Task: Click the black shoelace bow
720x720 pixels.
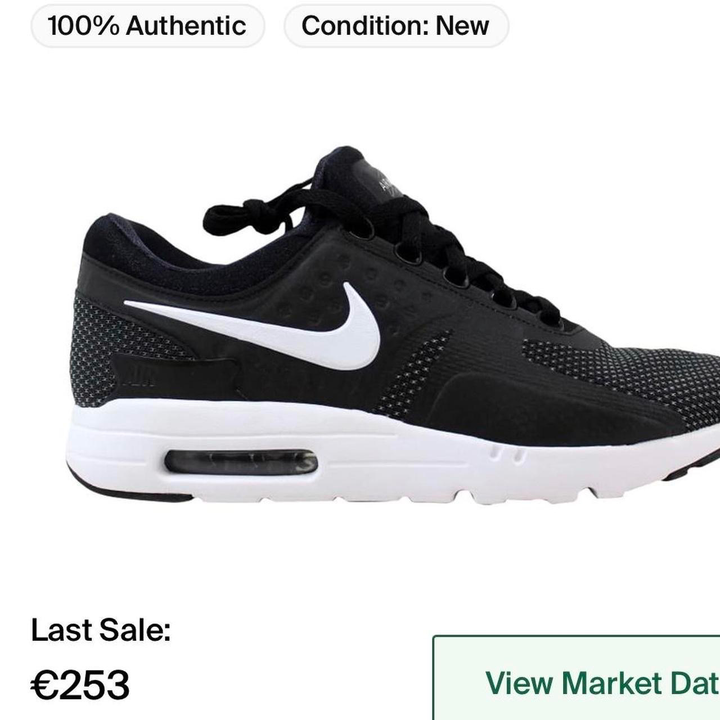Action: point(257,217)
